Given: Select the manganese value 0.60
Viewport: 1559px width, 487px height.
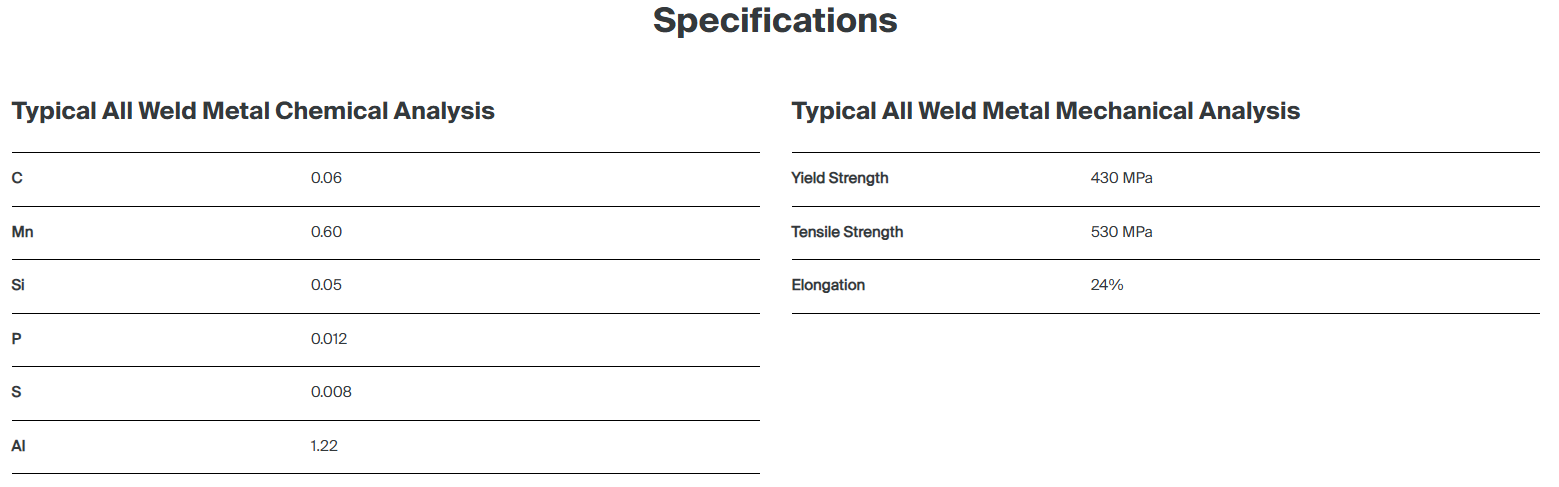Looking at the screenshot, I should pyautogui.click(x=326, y=232).
